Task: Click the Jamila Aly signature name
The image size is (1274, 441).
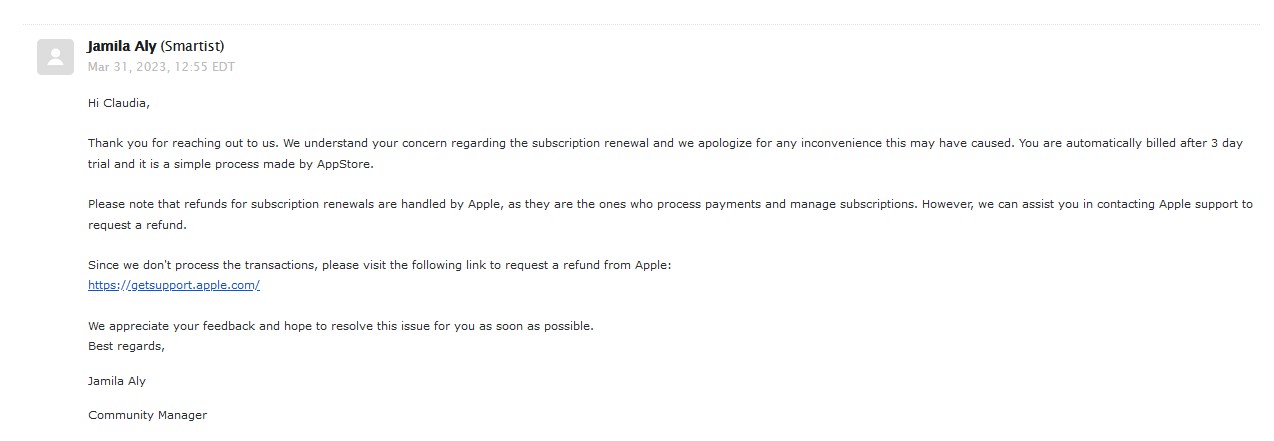Action: click(x=117, y=381)
